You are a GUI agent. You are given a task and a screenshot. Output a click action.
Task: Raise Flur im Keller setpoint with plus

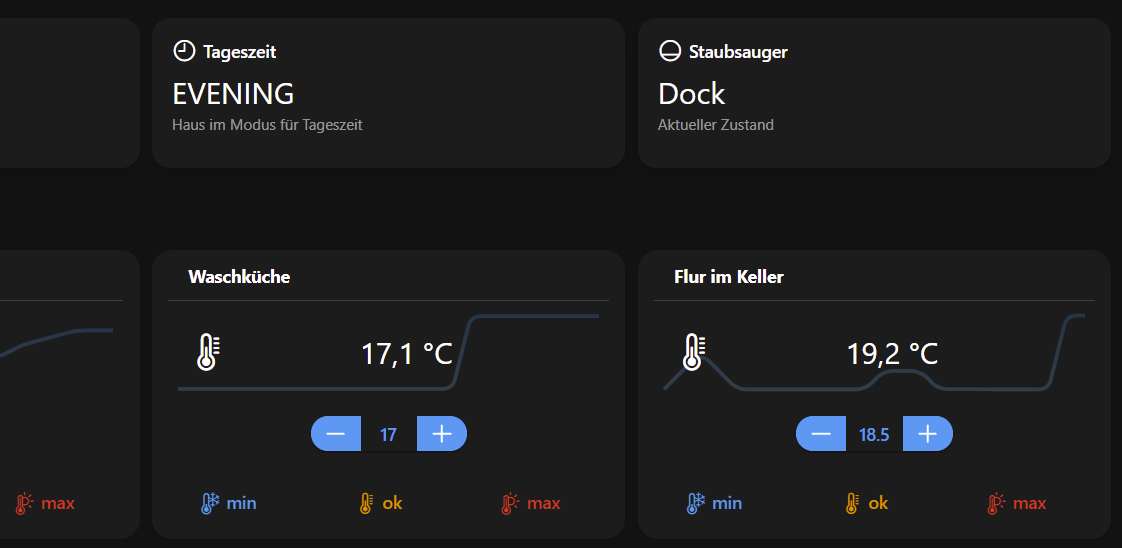tap(928, 434)
